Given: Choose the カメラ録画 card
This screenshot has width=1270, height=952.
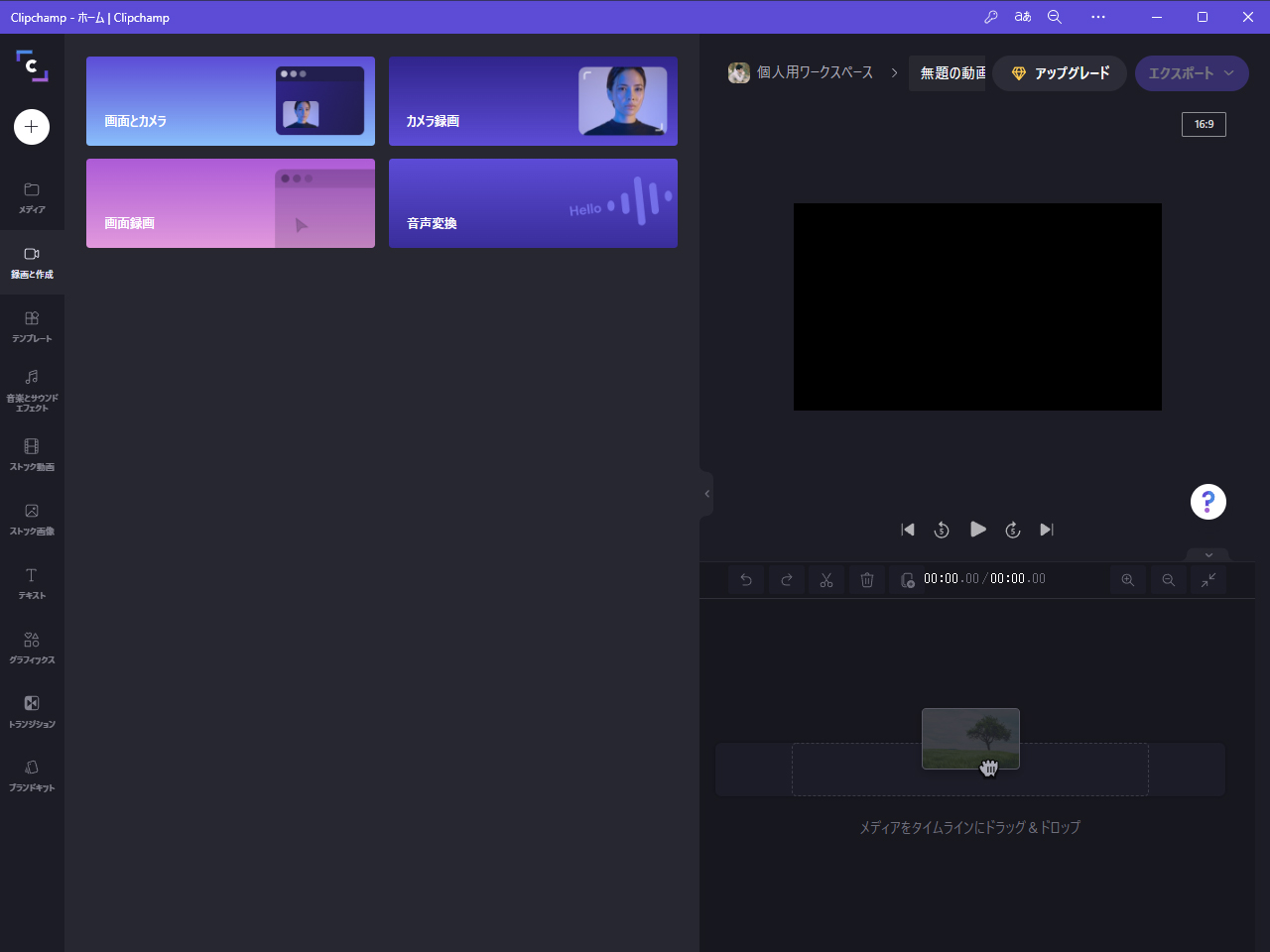Looking at the screenshot, I should click(533, 101).
